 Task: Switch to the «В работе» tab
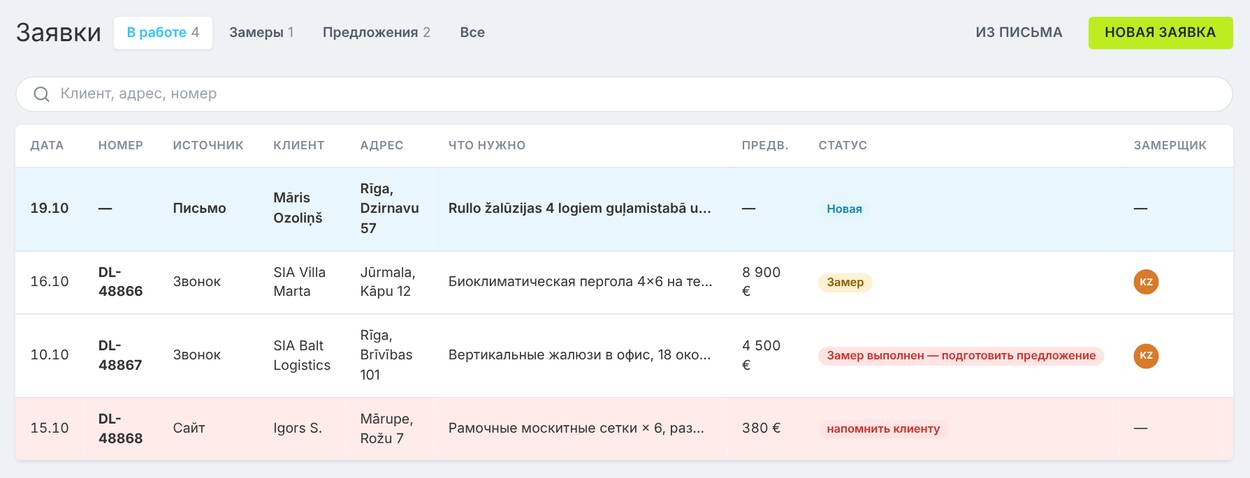[163, 32]
